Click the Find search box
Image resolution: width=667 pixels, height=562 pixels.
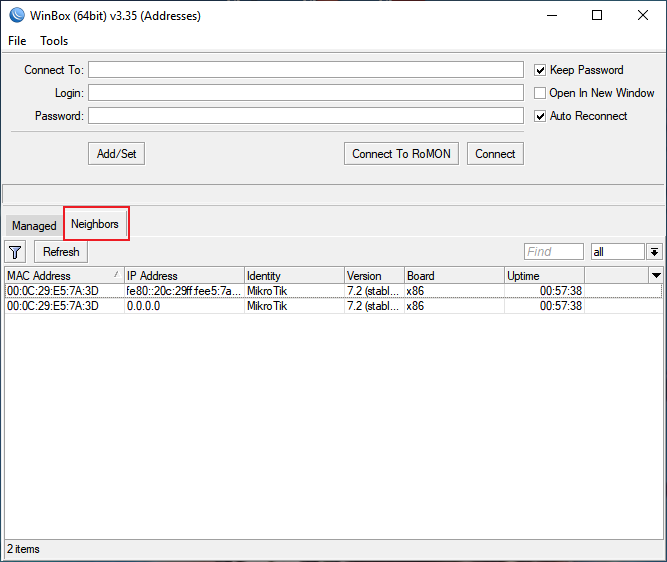coord(553,252)
